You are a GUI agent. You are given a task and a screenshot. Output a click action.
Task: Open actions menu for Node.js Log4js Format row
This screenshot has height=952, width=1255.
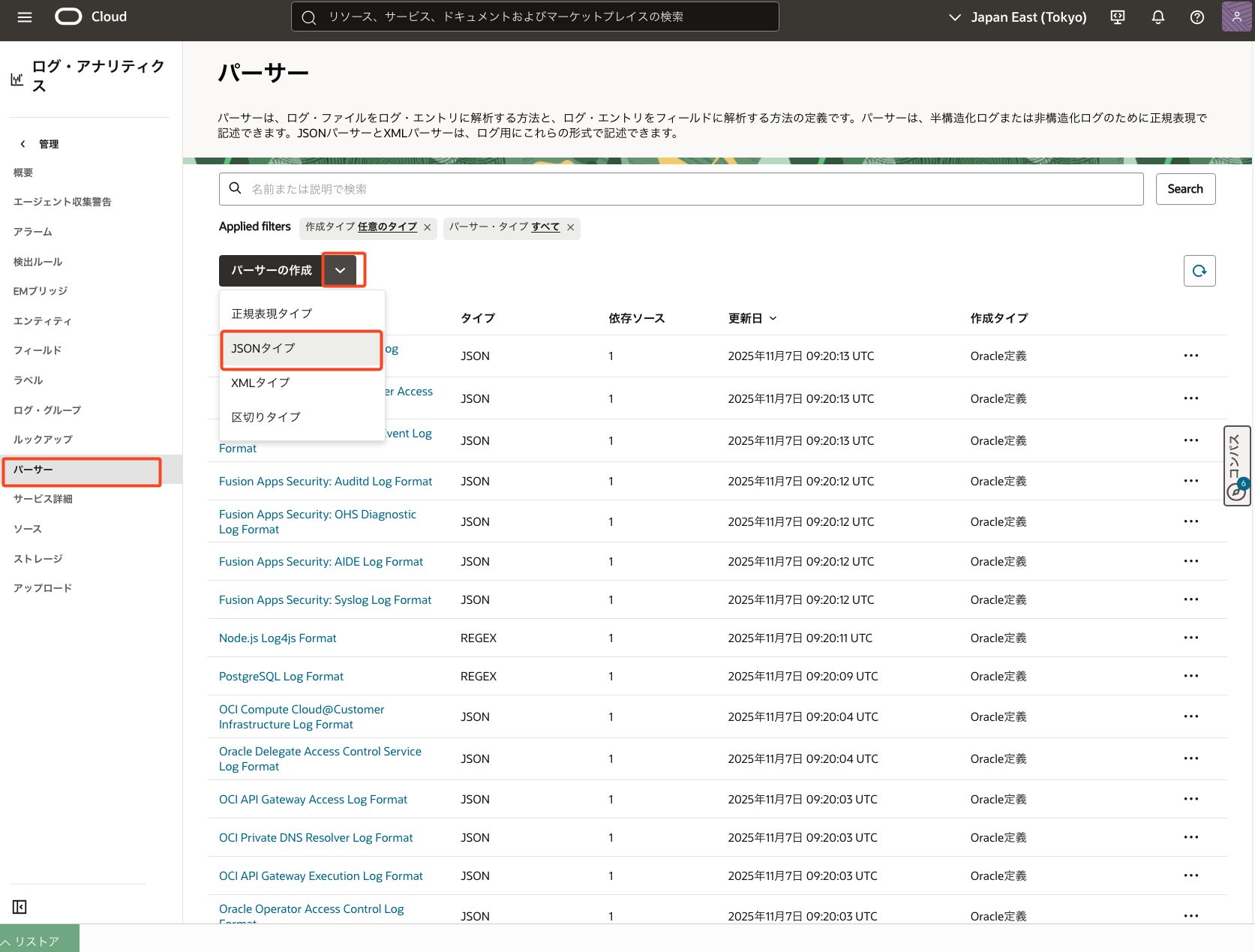pyautogui.click(x=1190, y=638)
